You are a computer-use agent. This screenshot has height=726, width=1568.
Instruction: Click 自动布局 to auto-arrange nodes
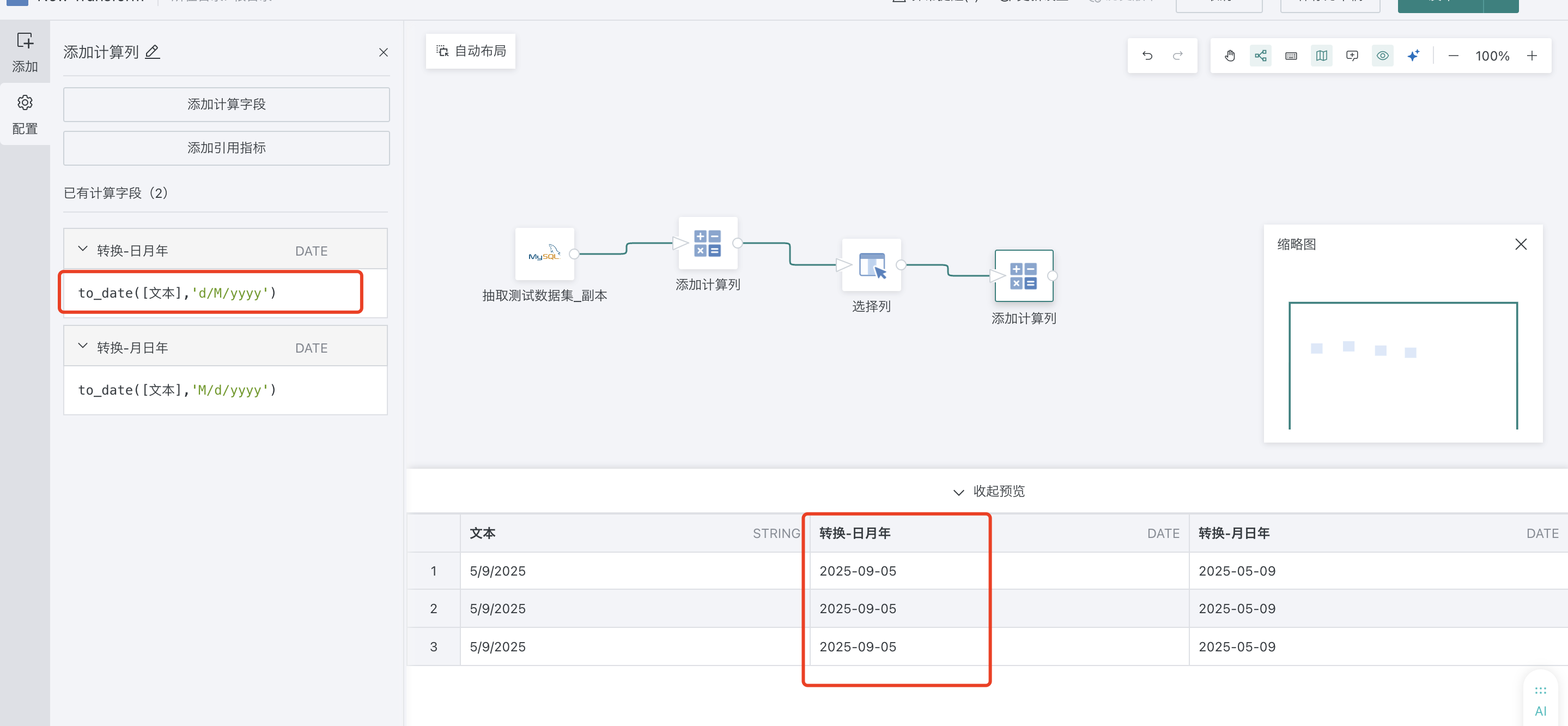pyautogui.click(x=470, y=51)
